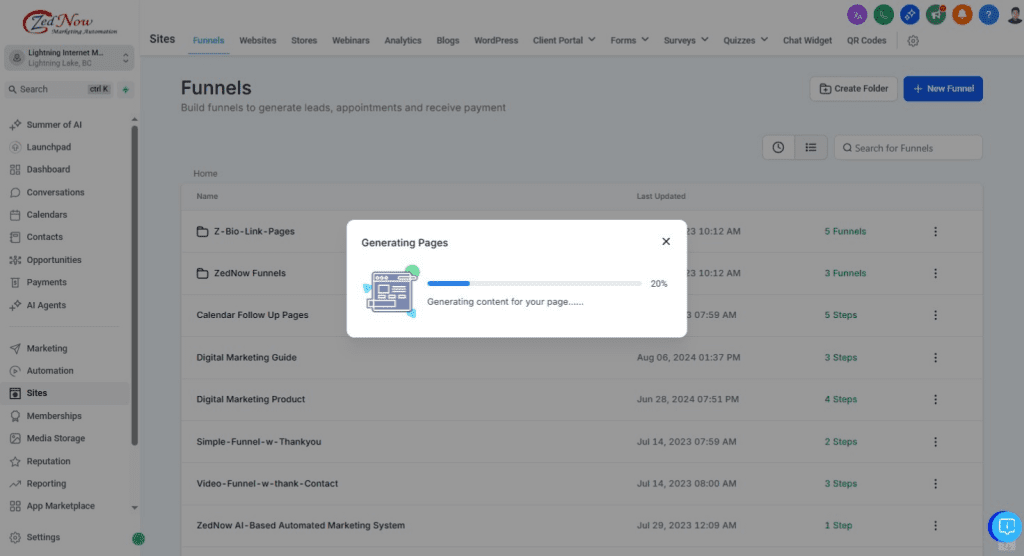
Task: Open options for Calendar Follow Up Pages
Action: (935, 315)
